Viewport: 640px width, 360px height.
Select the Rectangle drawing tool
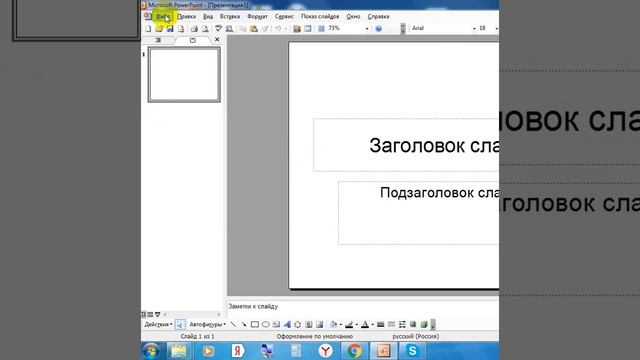pos(255,324)
